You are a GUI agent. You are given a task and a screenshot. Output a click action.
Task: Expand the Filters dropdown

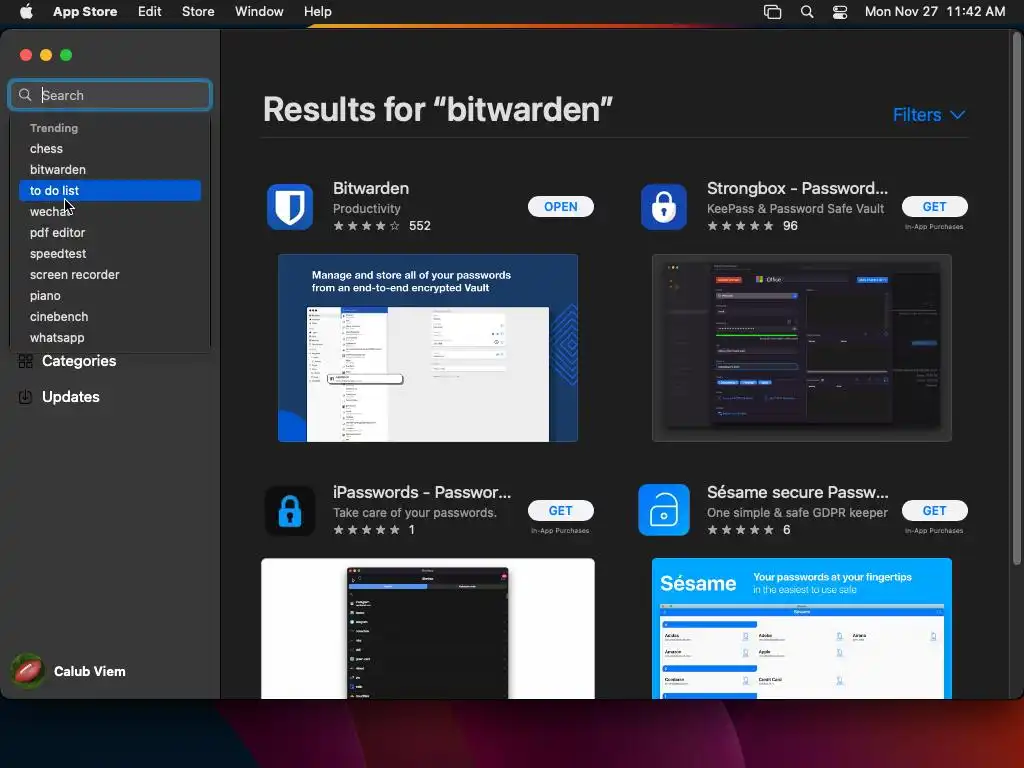[929, 115]
